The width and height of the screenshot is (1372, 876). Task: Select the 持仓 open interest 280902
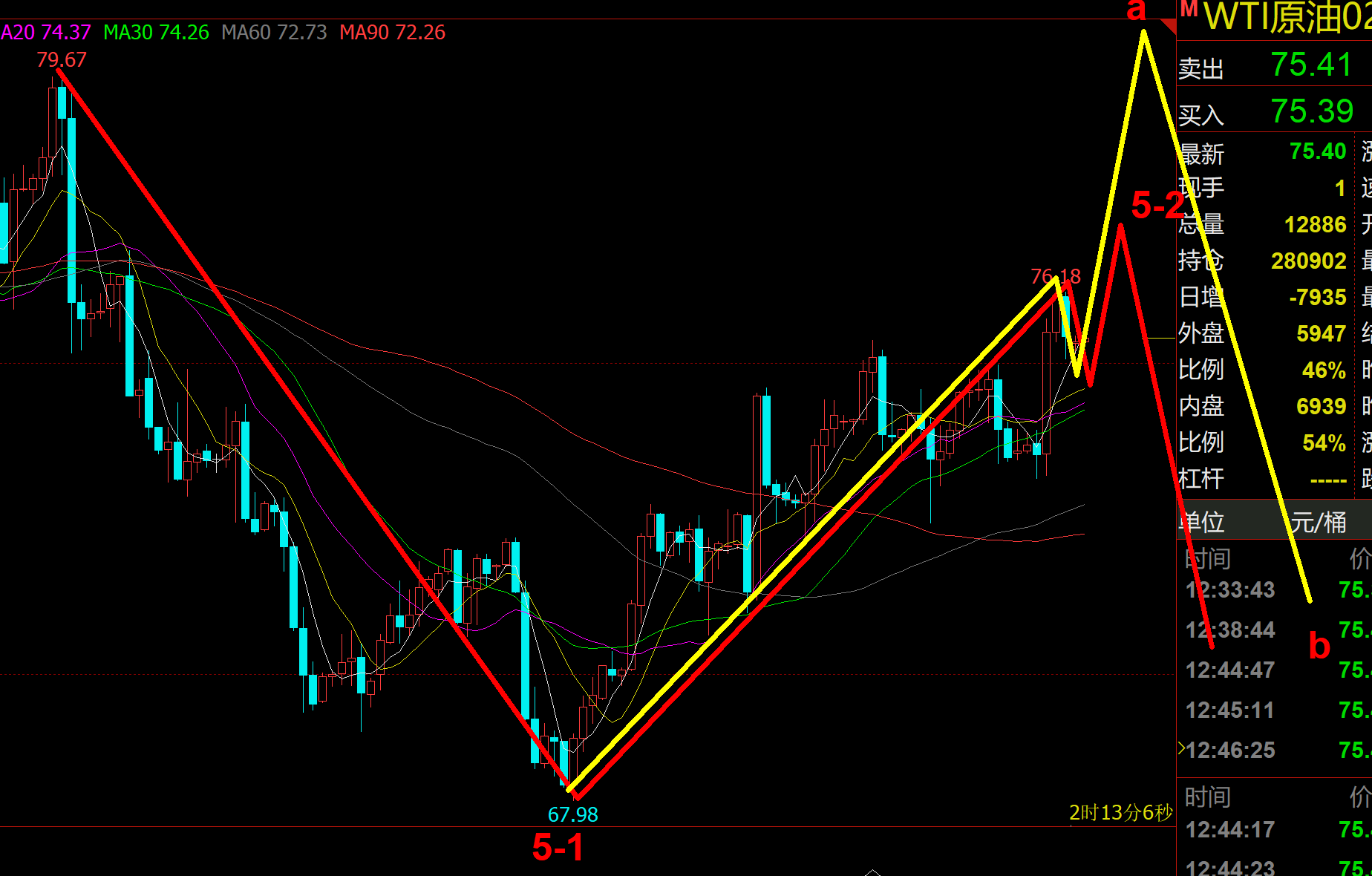coord(1308,261)
